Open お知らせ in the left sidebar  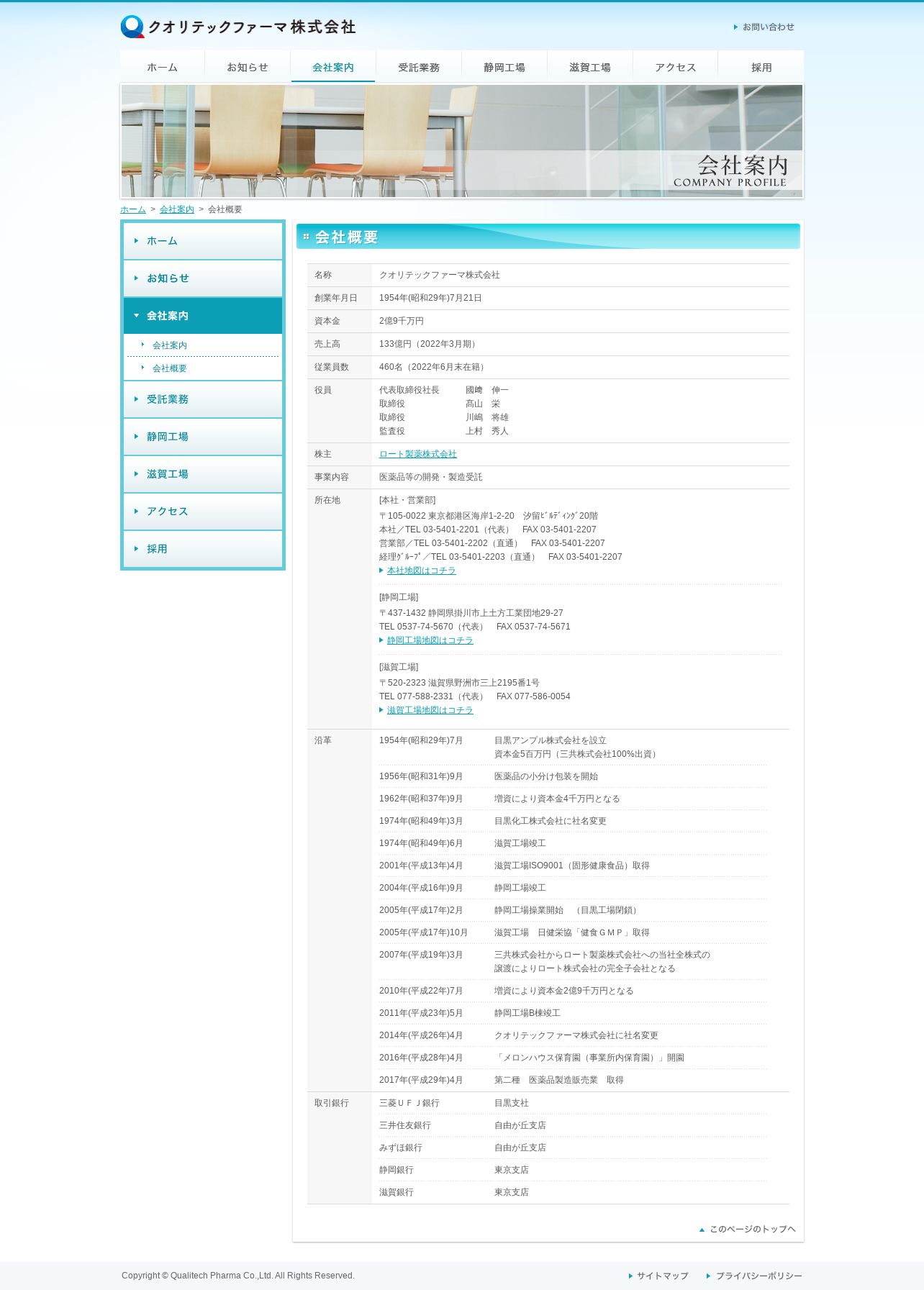click(203, 278)
